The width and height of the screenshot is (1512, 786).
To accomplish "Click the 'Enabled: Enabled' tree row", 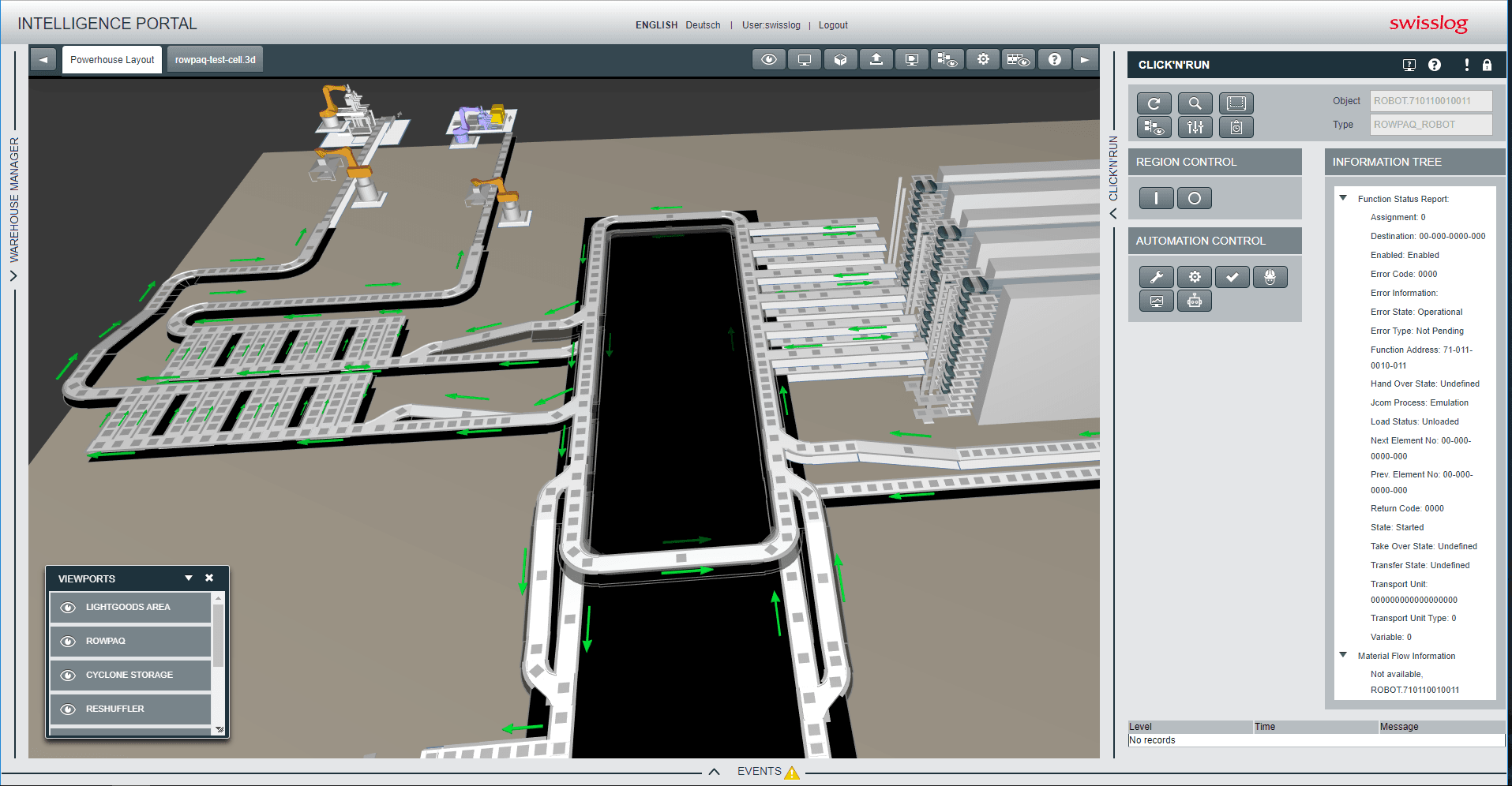I will [x=1405, y=256].
